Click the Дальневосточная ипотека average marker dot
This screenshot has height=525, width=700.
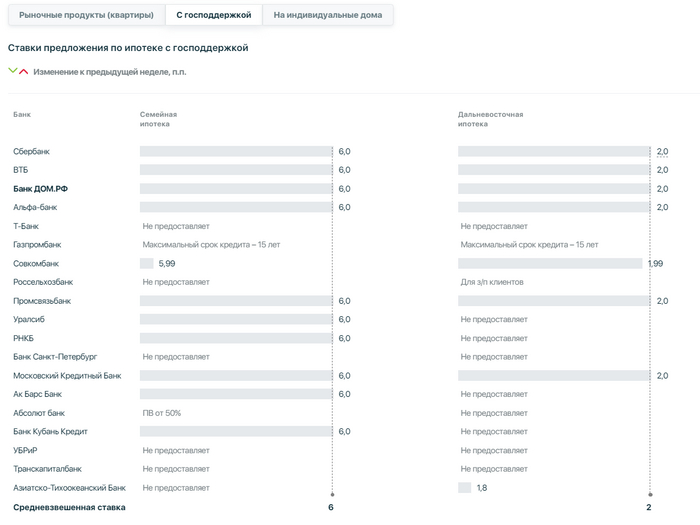[650, 495]
